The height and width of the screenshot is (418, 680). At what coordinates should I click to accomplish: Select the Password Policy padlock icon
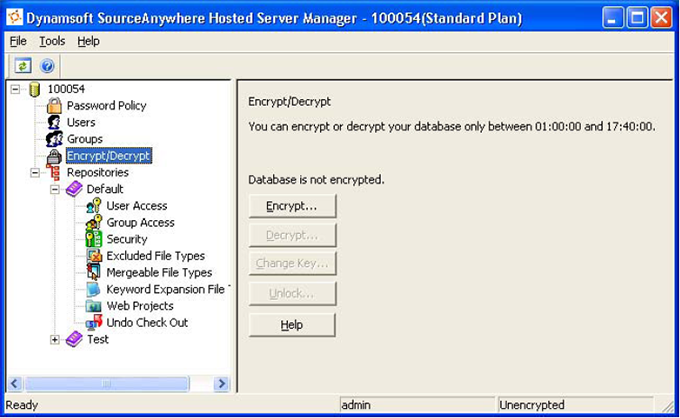pyautogui.click(x=54, y=106)
